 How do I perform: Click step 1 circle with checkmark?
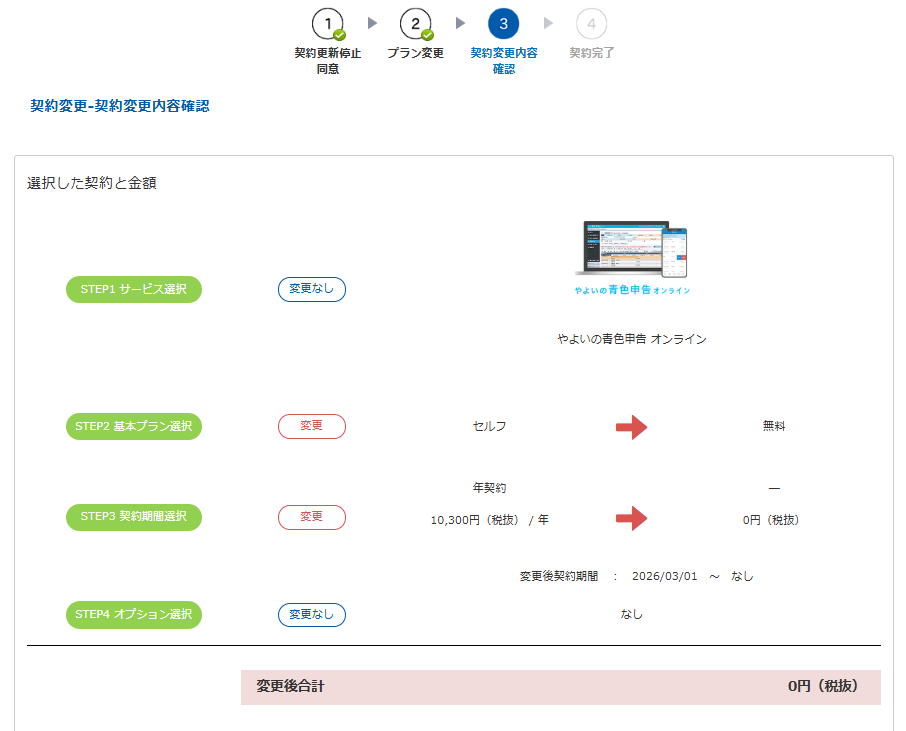[328, 23]
